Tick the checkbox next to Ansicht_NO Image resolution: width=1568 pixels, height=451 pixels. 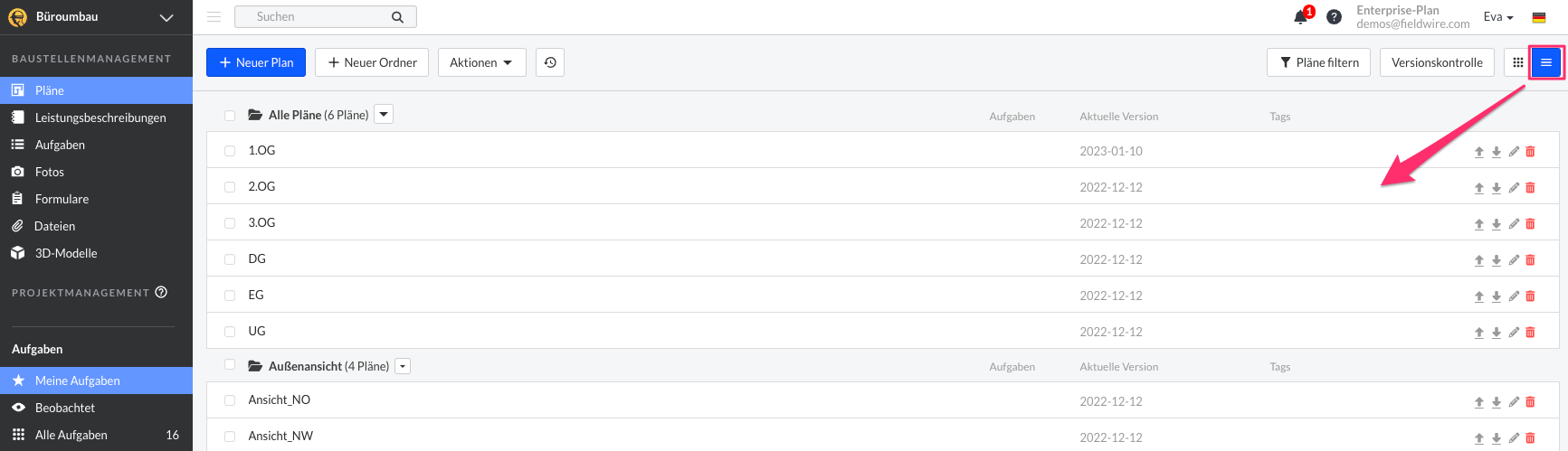pos(230,400)
